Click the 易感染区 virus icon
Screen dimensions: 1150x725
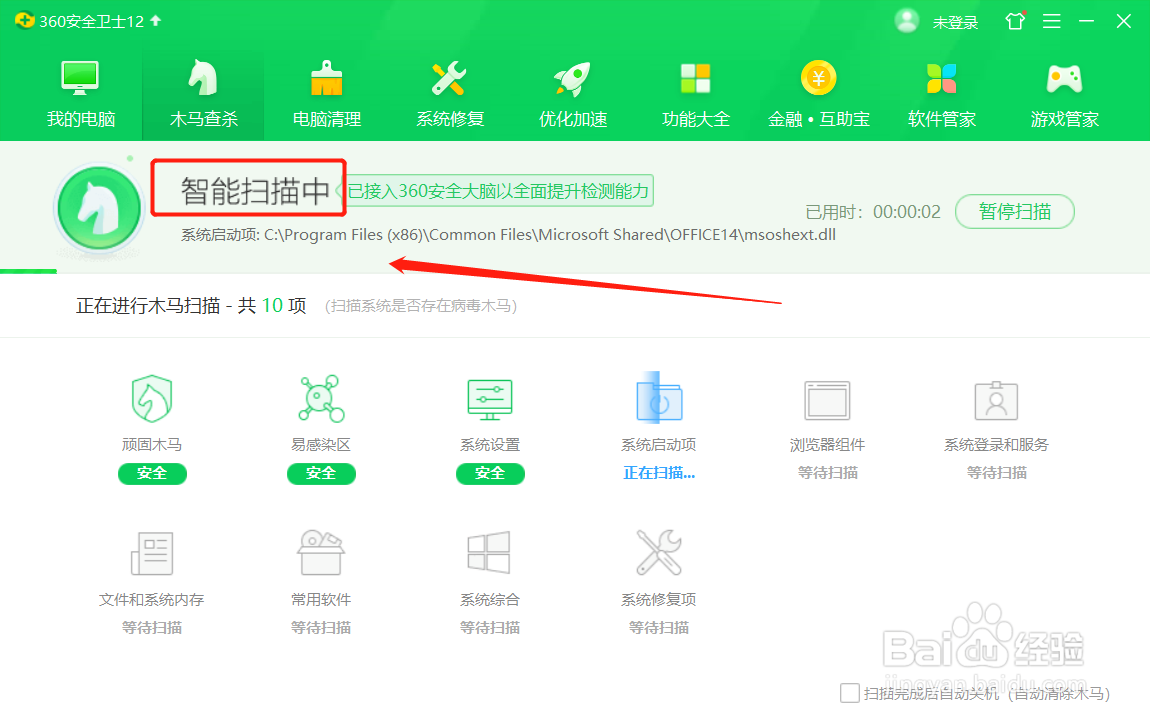click(321, 399)
